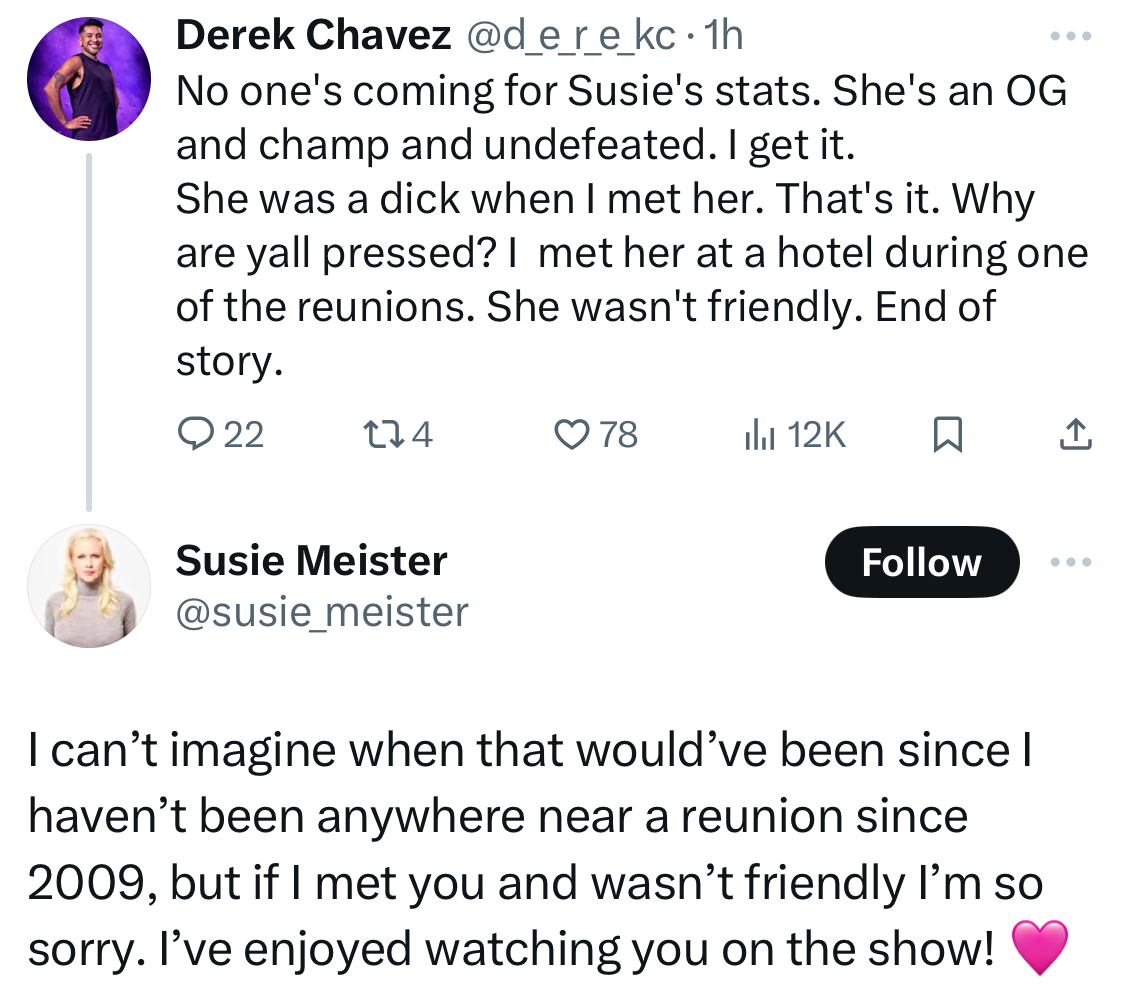1125x1007 pixels.
Task: Click the 78 likes count
Action: coord(618,435)
